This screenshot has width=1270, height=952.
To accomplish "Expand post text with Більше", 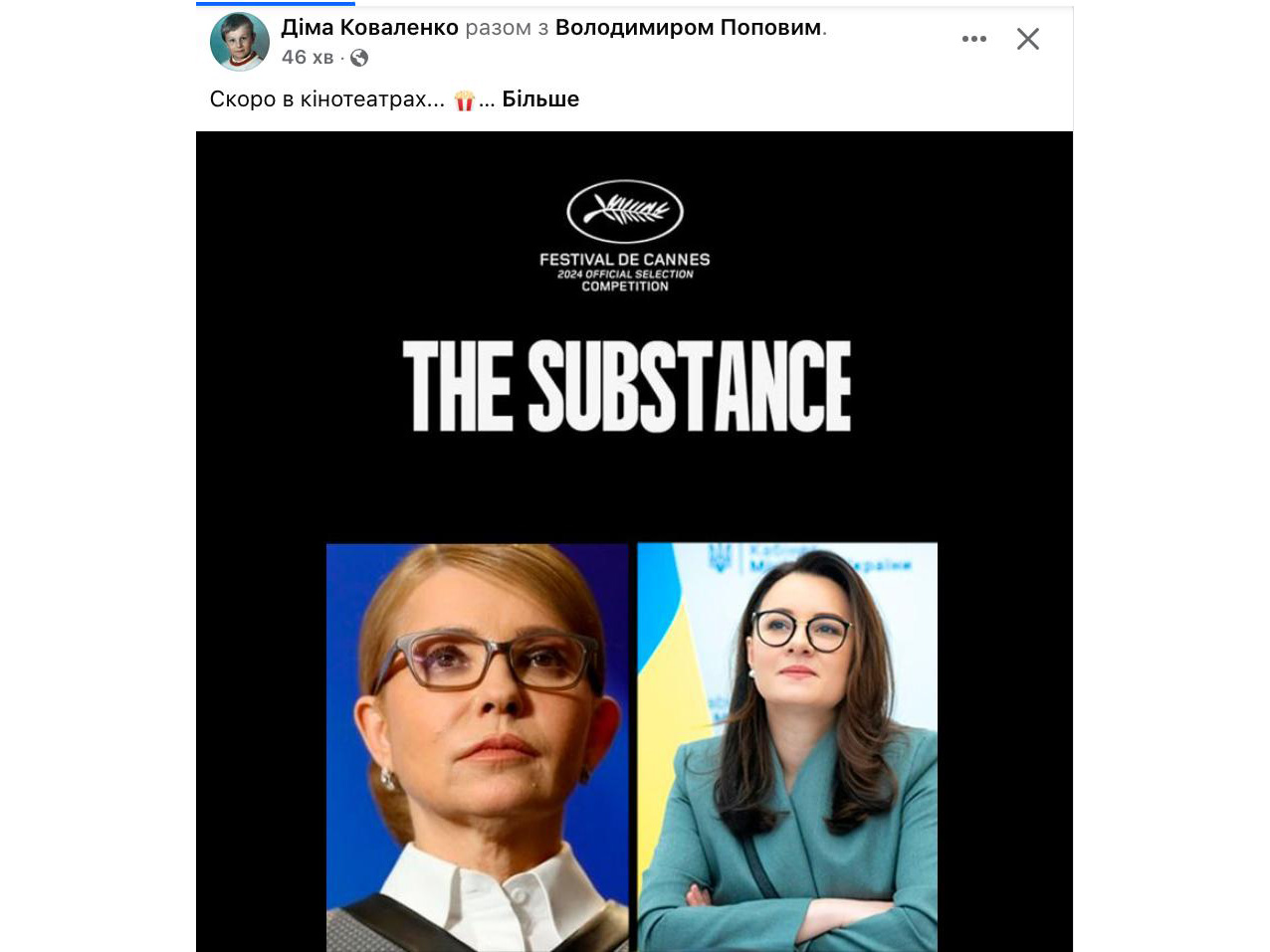I will tap(540, 99).
